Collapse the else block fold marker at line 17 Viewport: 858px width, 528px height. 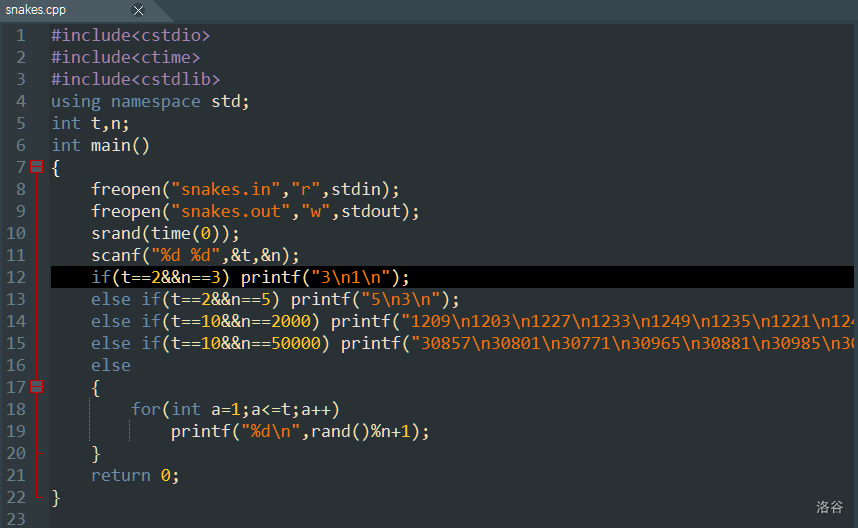tap(36, 387)
